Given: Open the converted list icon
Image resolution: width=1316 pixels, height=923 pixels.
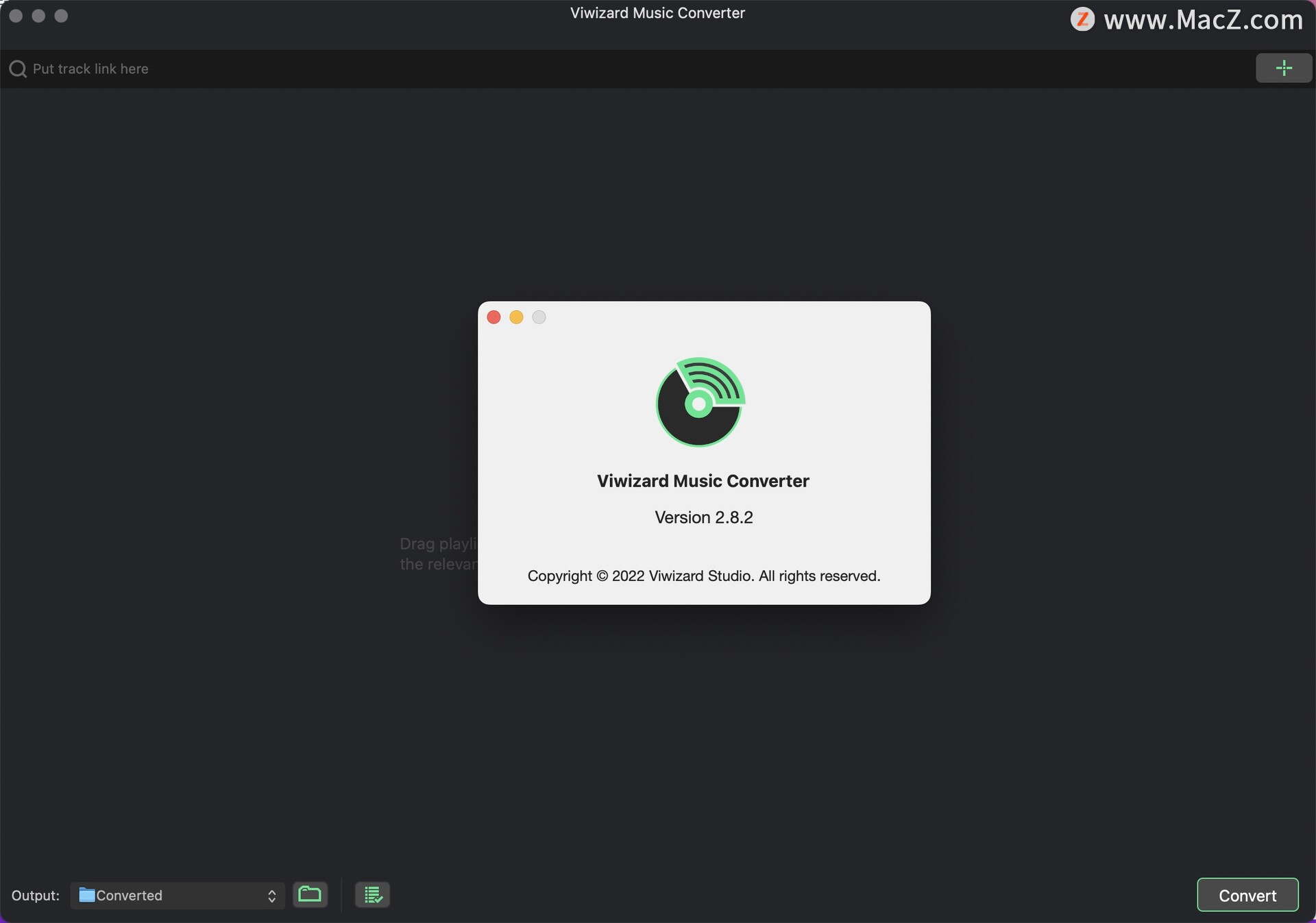Looking at the screenshot, I should 372,894.
